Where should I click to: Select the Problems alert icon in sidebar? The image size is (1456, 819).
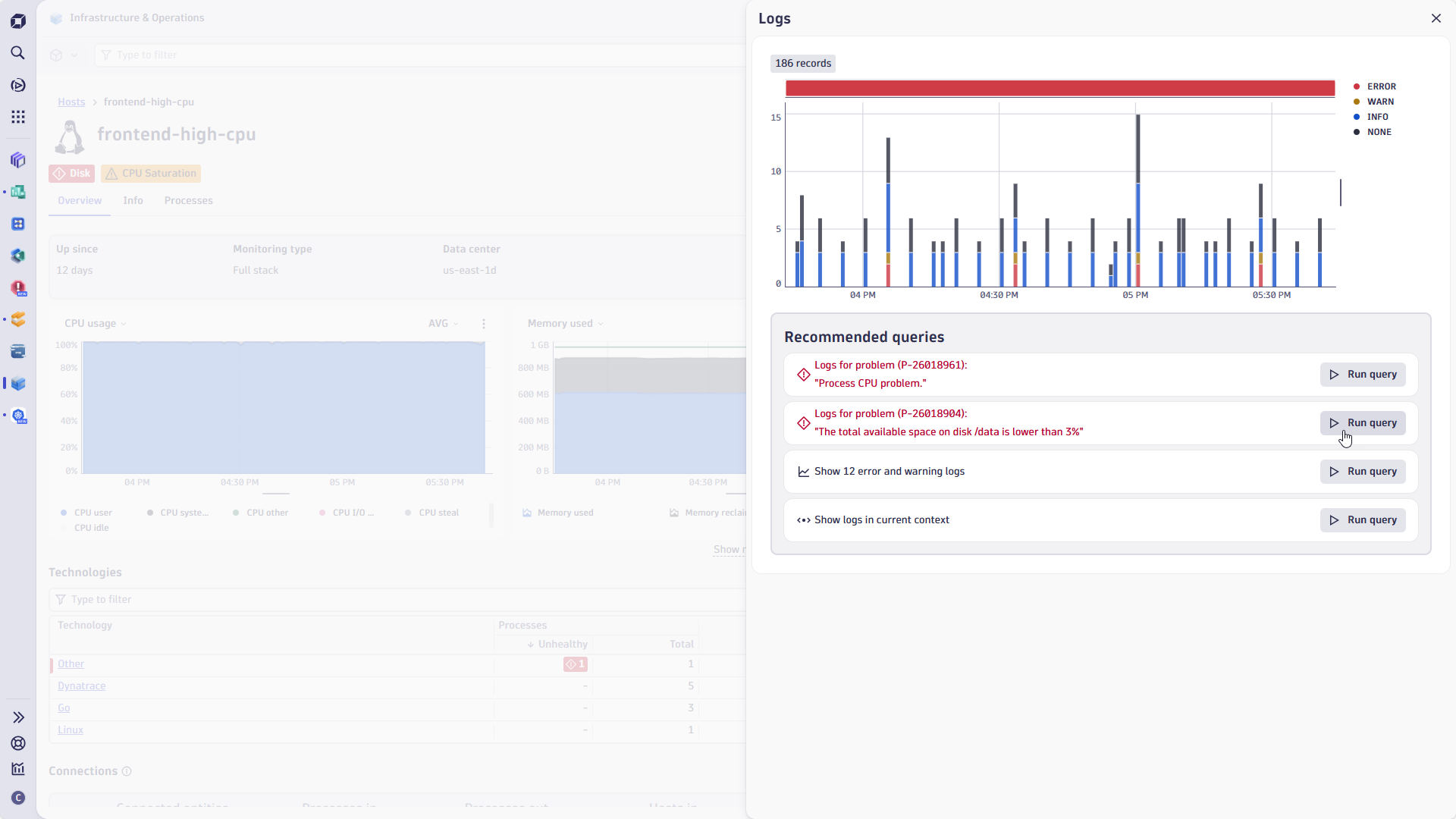tap(18, 288)
